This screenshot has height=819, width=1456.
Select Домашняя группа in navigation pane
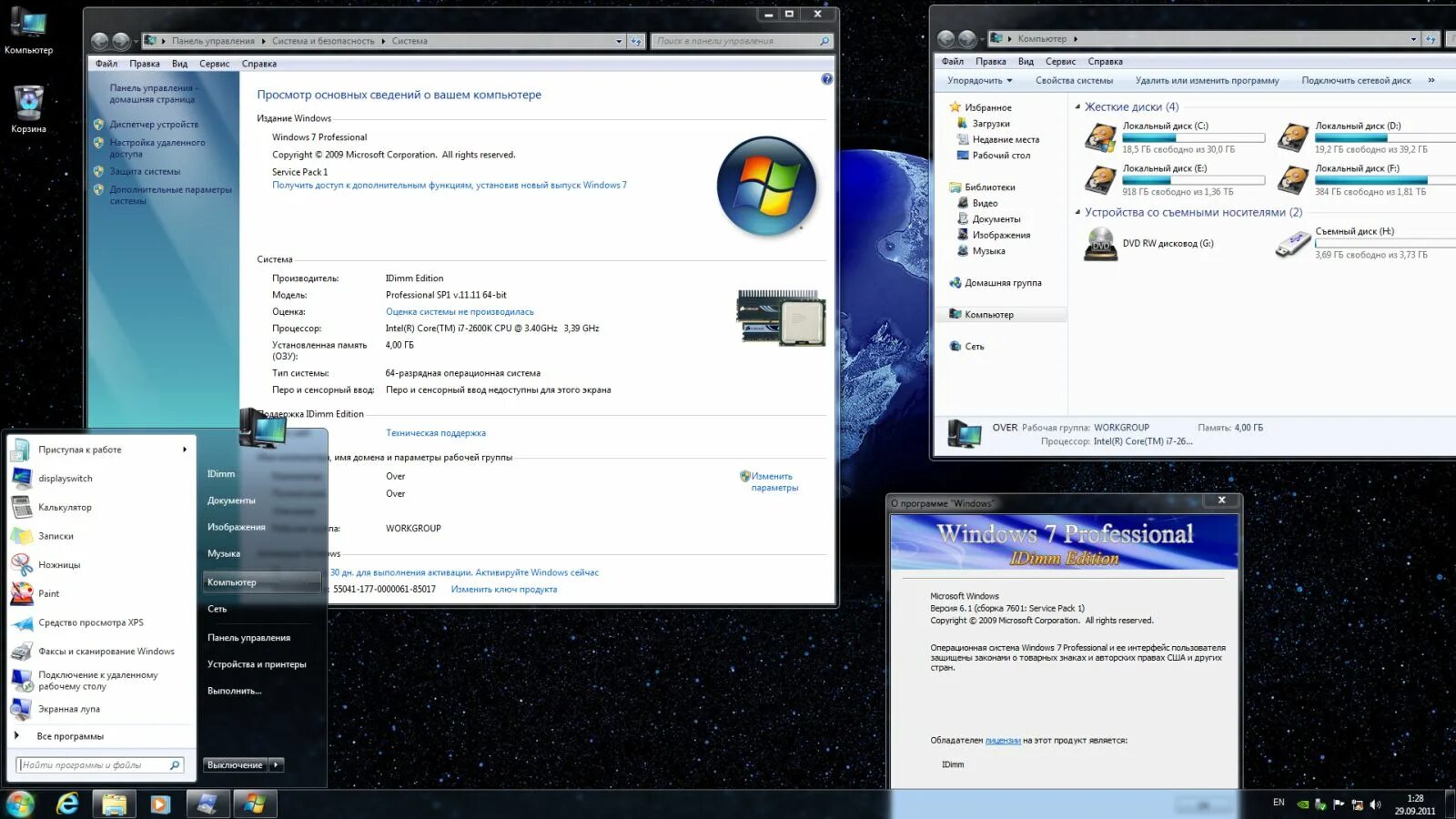1003,283
